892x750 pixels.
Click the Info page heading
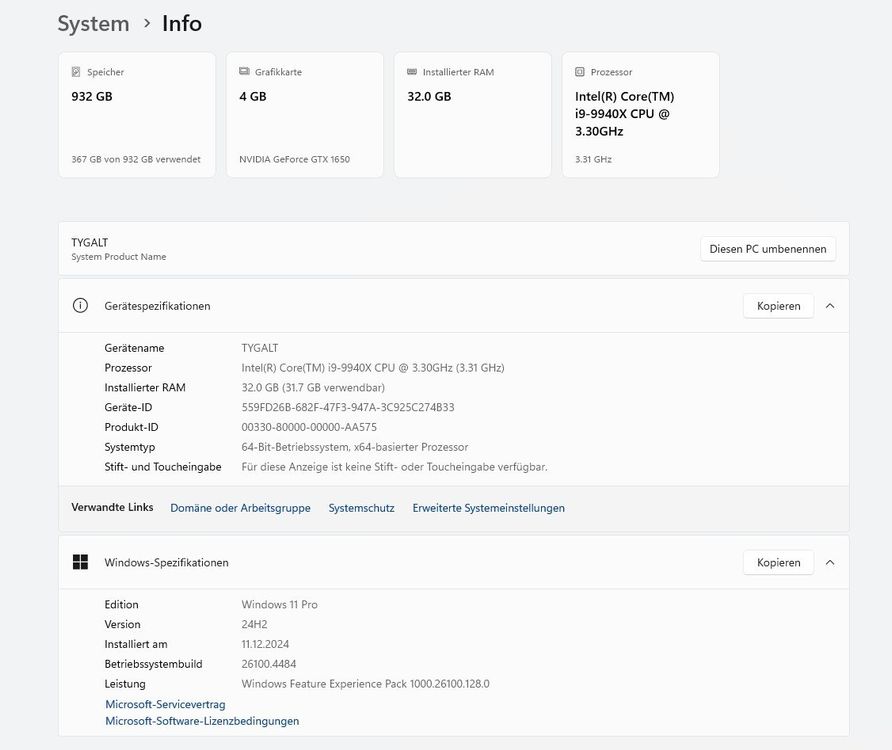182,24
